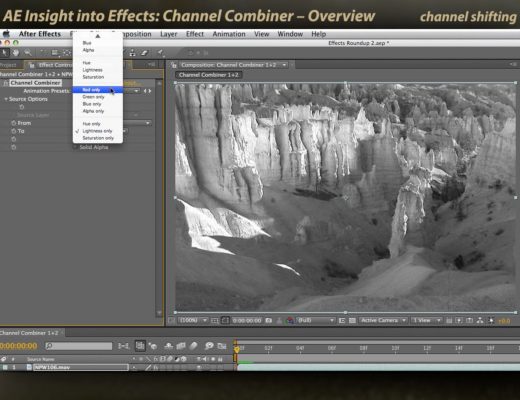This screenshot has height=400, width=520.
Task: Open the magnification ratio 100% dropdown
Action: (193, 320)
